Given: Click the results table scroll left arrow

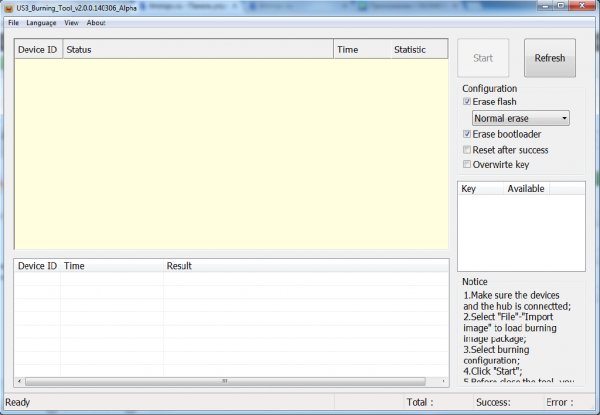Looking at the screenshot, I should coord(19,381).
